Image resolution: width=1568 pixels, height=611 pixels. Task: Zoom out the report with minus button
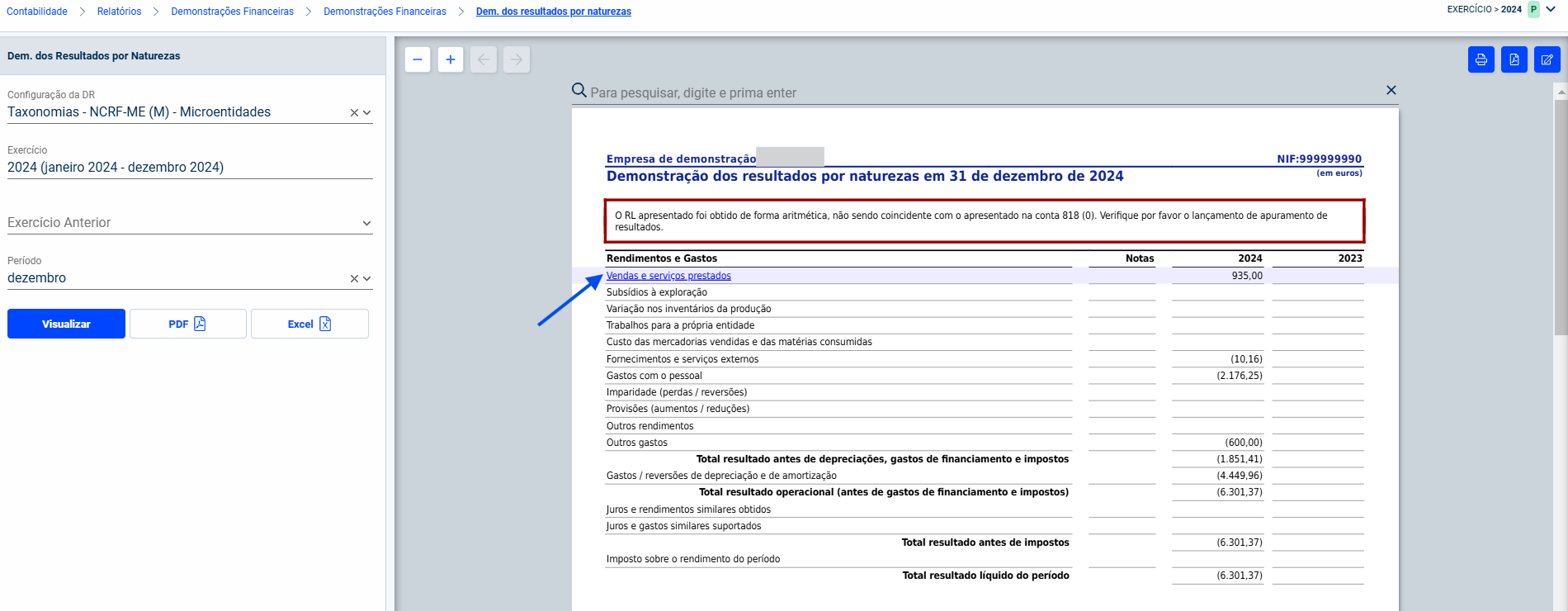click(x=418, y=59)
